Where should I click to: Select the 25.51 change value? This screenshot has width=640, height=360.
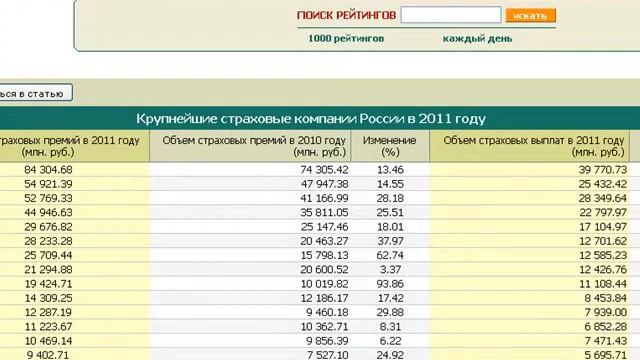(390, 212)
